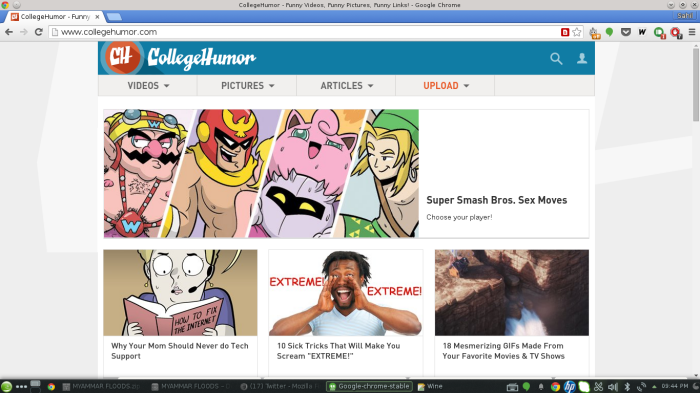Open 10 Sick Tricks article link
The height and width of the screenshot is (393, 700).
(338, 351)
